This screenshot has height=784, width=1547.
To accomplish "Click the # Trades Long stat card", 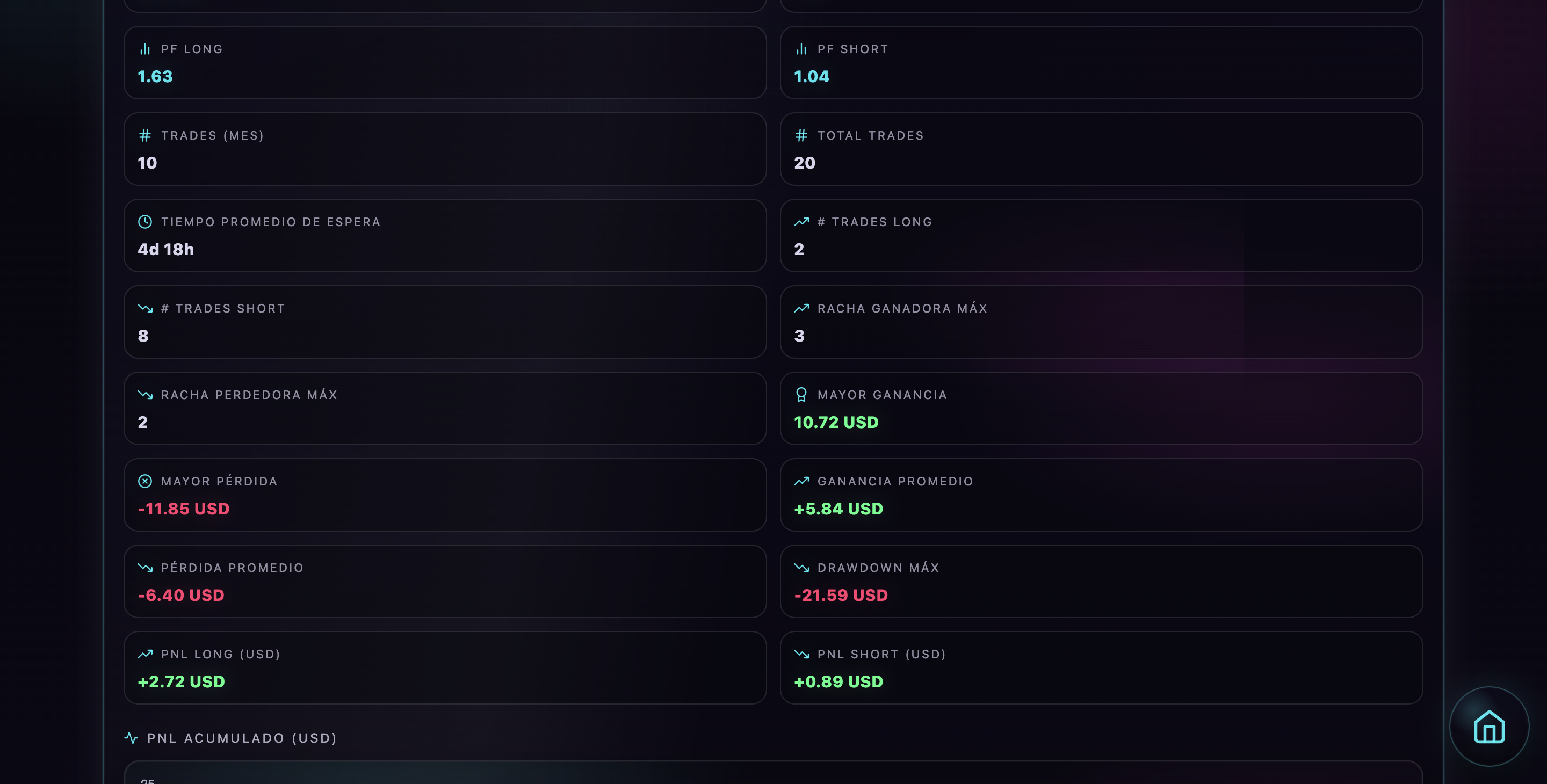I will pos(1101,235).
